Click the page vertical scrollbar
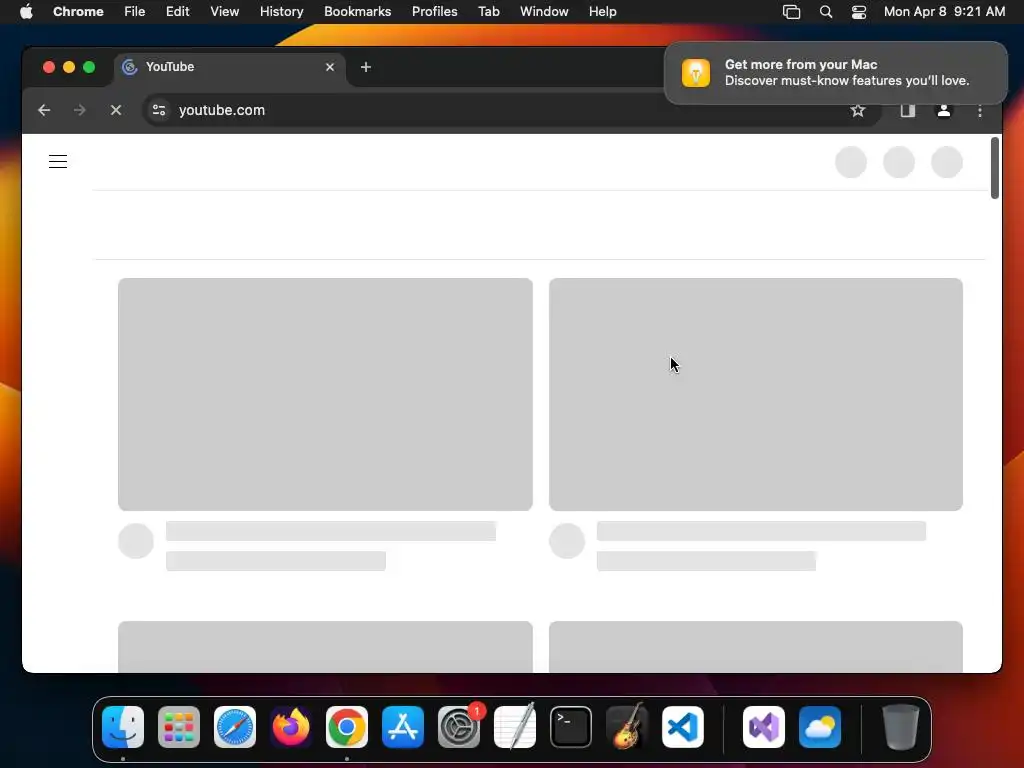The height and width of the screenshot is (768, 1024). point(995,168)
